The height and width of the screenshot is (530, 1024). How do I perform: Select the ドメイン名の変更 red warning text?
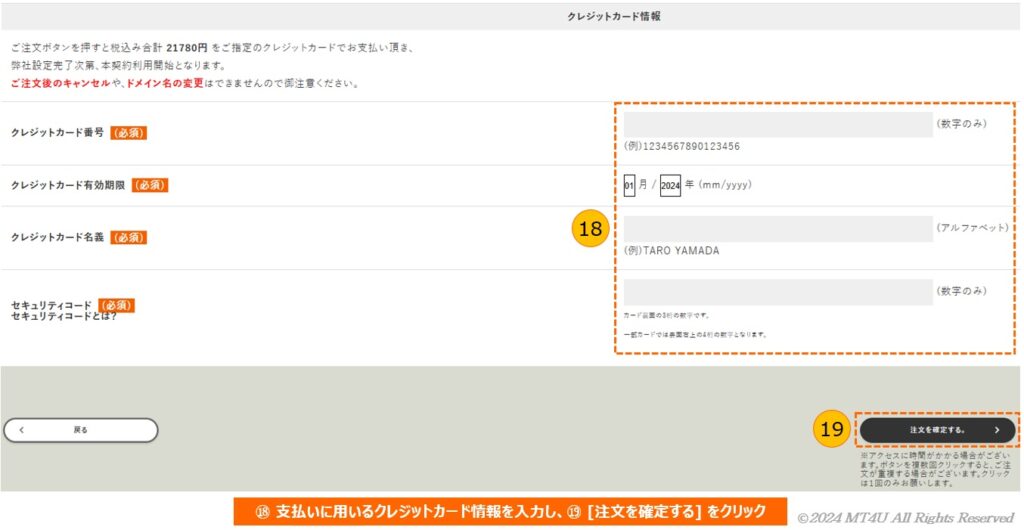point(165,84)
